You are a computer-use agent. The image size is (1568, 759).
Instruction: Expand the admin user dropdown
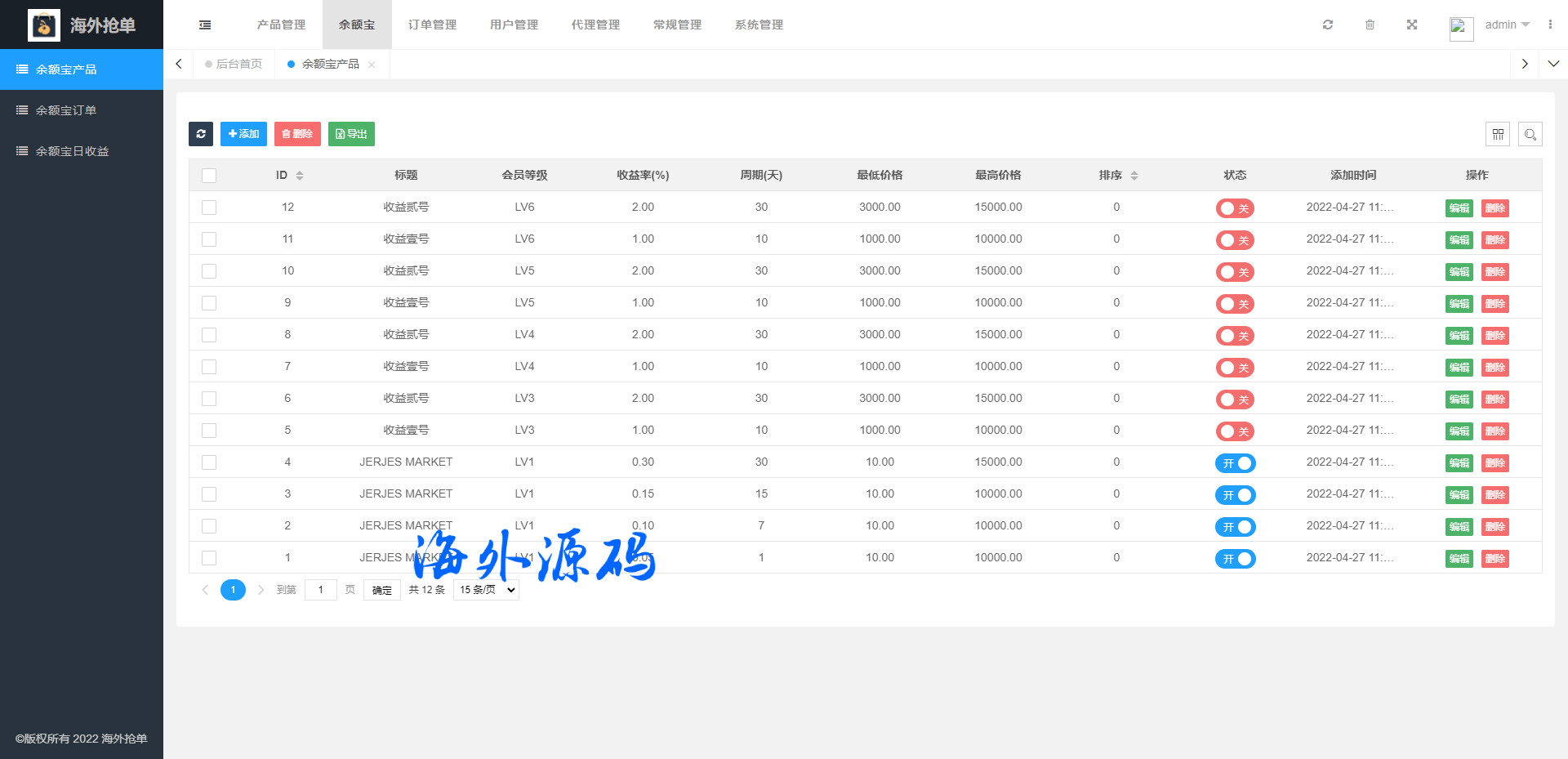point(1507,25)
